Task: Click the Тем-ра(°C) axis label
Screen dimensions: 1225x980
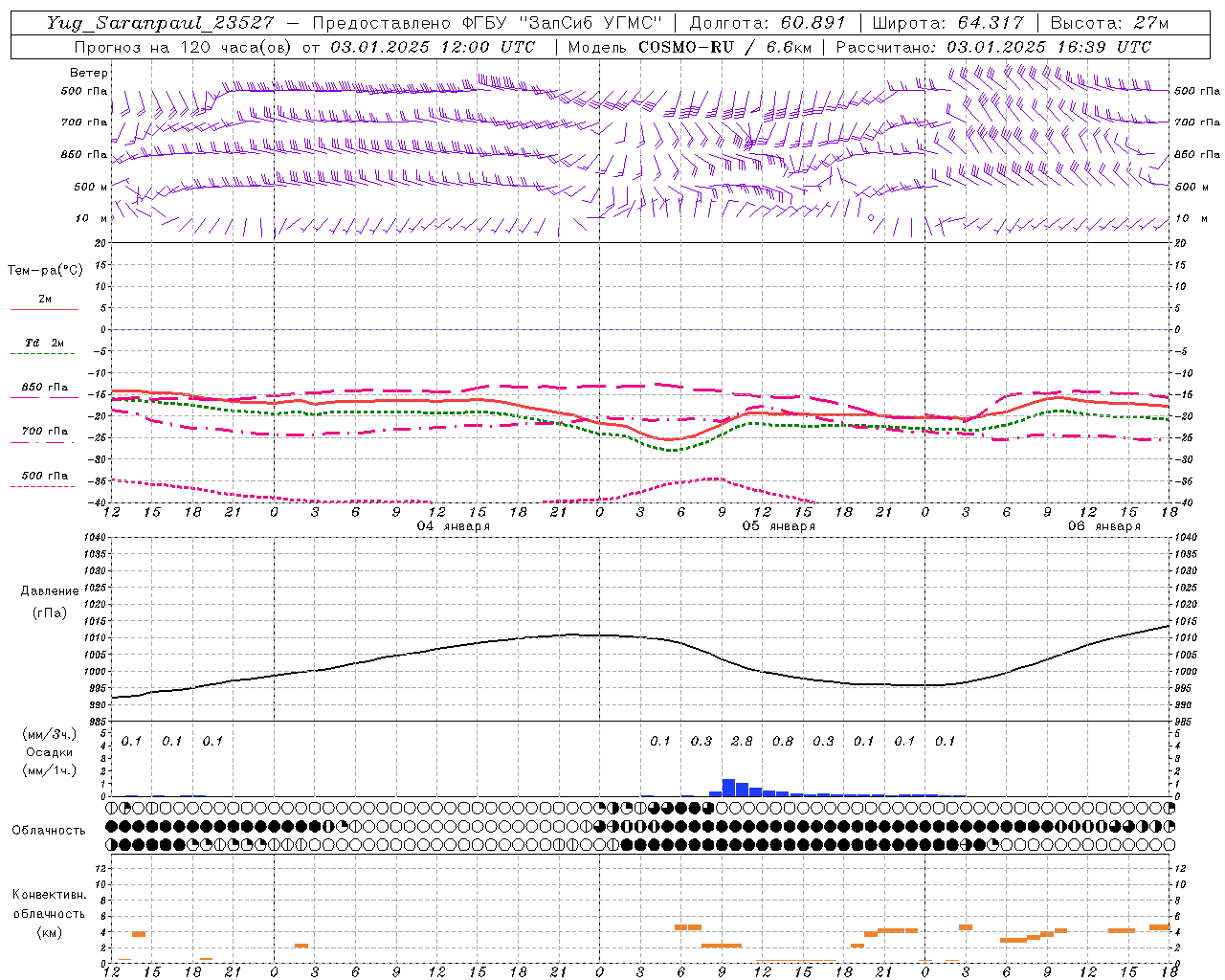Action: (45, 271)
